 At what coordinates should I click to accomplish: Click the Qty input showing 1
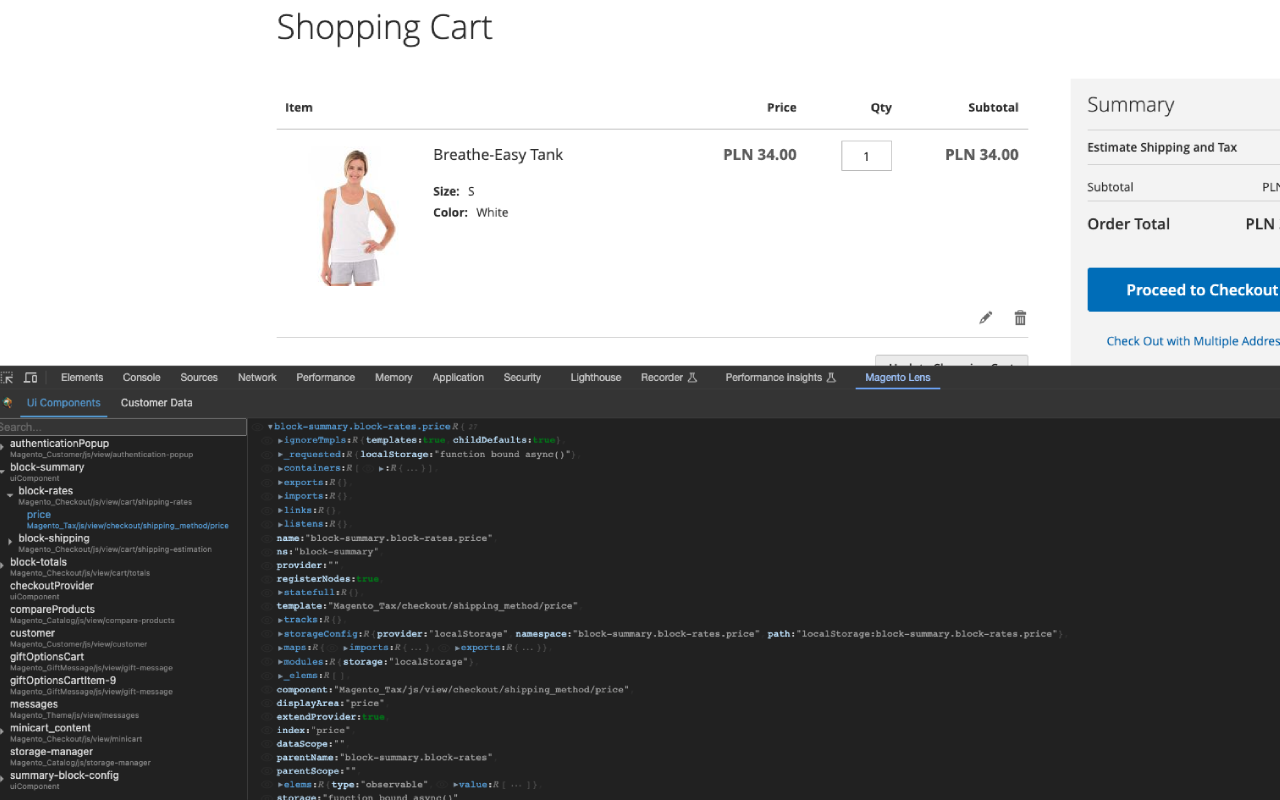[866, 155]
